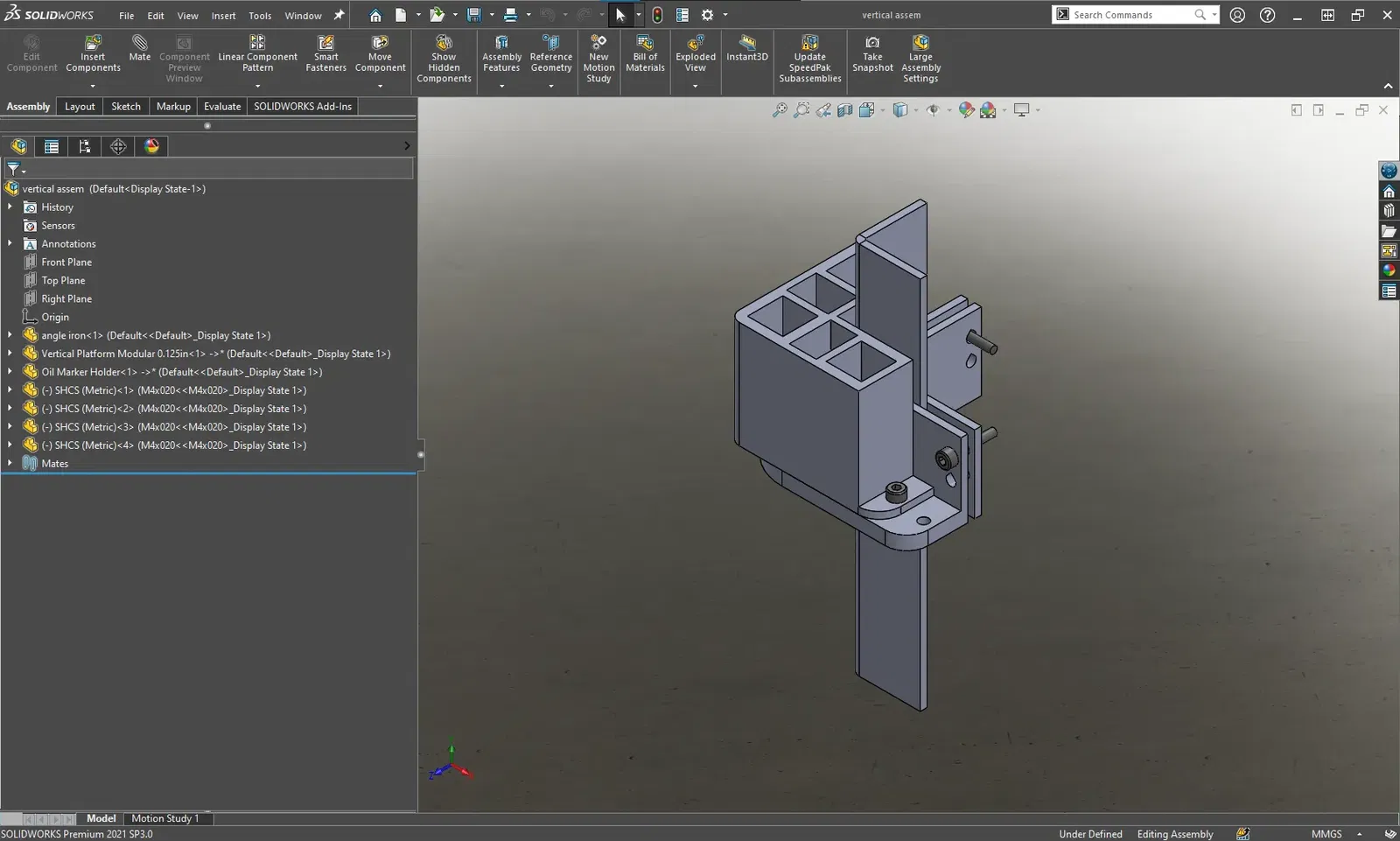Take a Snapshot of the assembly
The height and width of the screenshot is (841, 1400).
click(872, 54)
